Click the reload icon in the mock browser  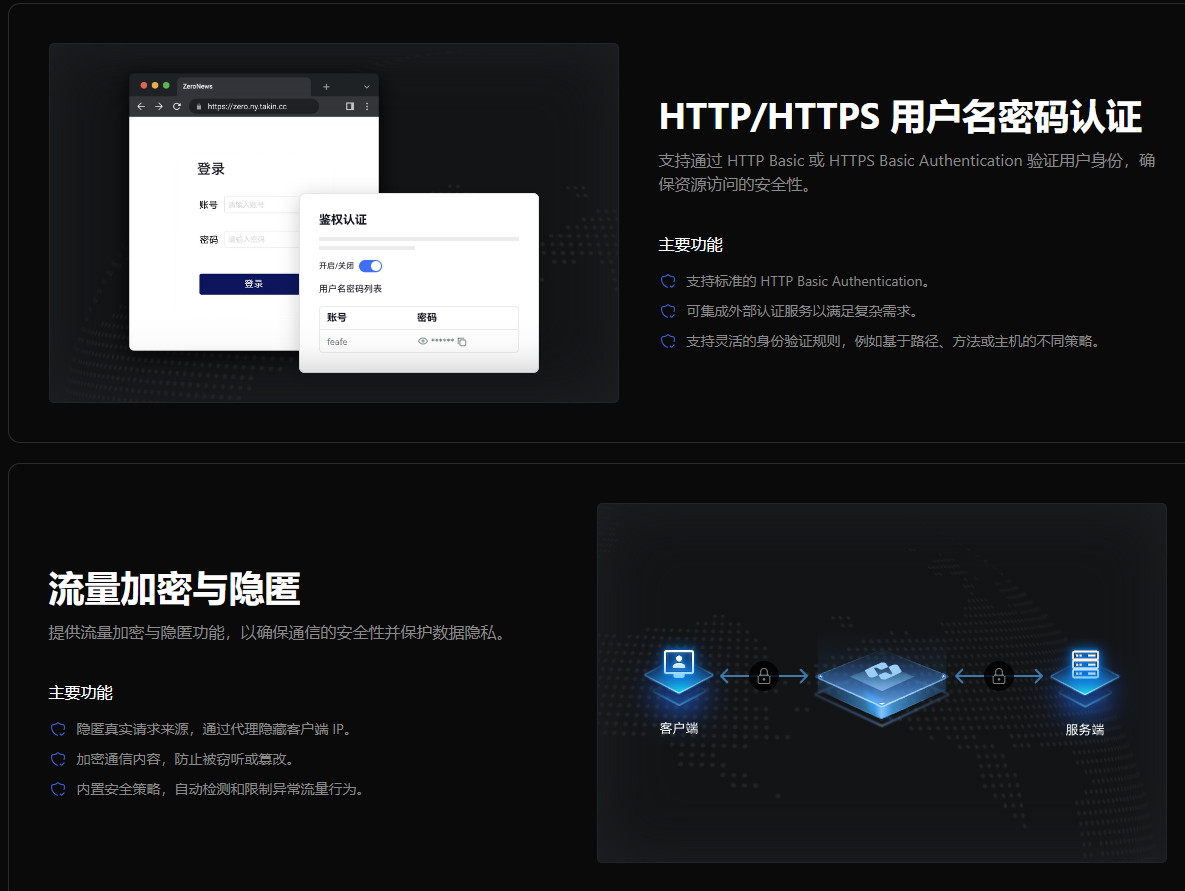click(x=177, y=107)
